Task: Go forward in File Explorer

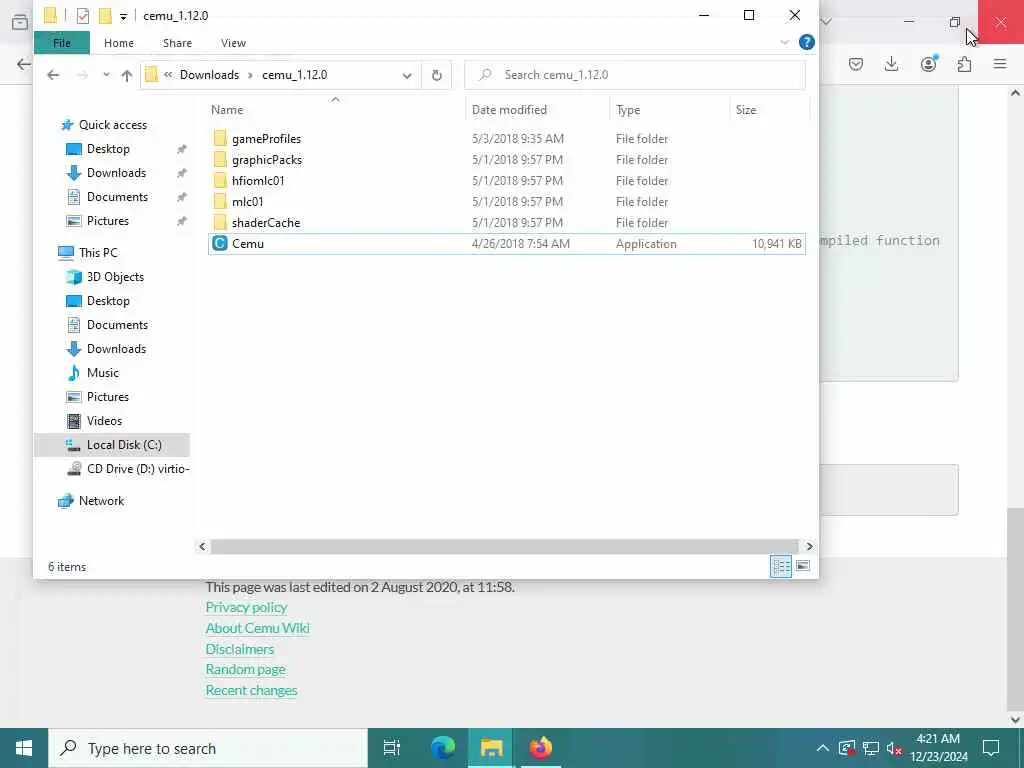Action: [x=82, y=75]
